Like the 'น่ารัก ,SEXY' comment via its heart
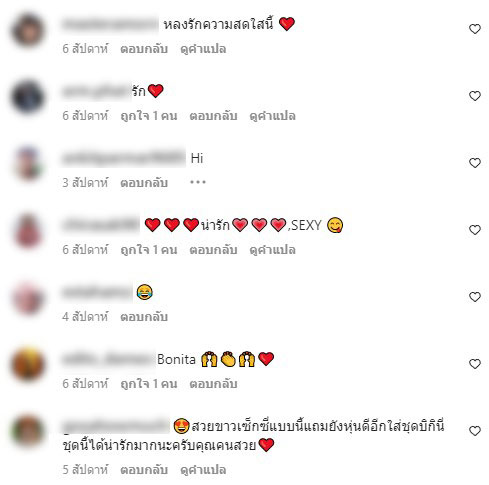 475,230
